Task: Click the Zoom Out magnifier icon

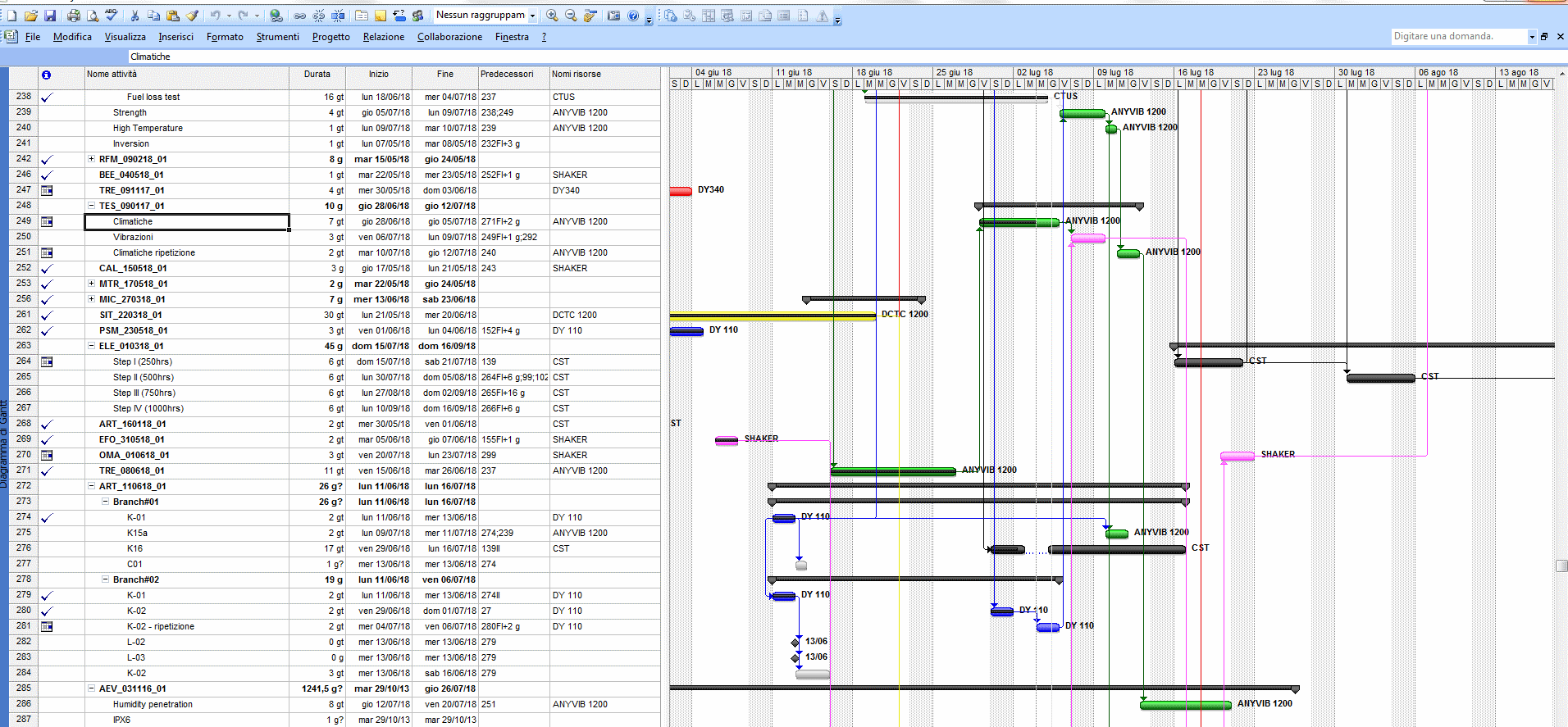Action: tap(571, 16)
